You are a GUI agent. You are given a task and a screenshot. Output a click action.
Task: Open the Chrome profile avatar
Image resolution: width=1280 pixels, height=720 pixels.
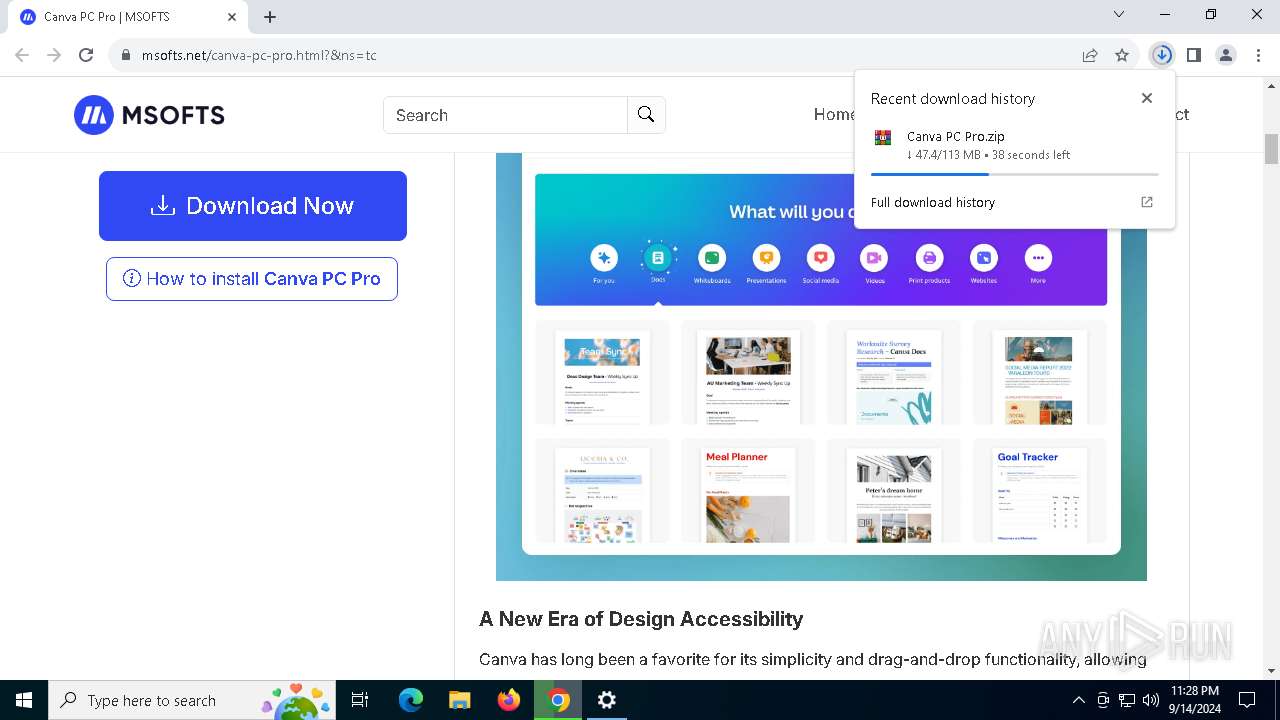pyautogui.click(x=1226, y=55)
